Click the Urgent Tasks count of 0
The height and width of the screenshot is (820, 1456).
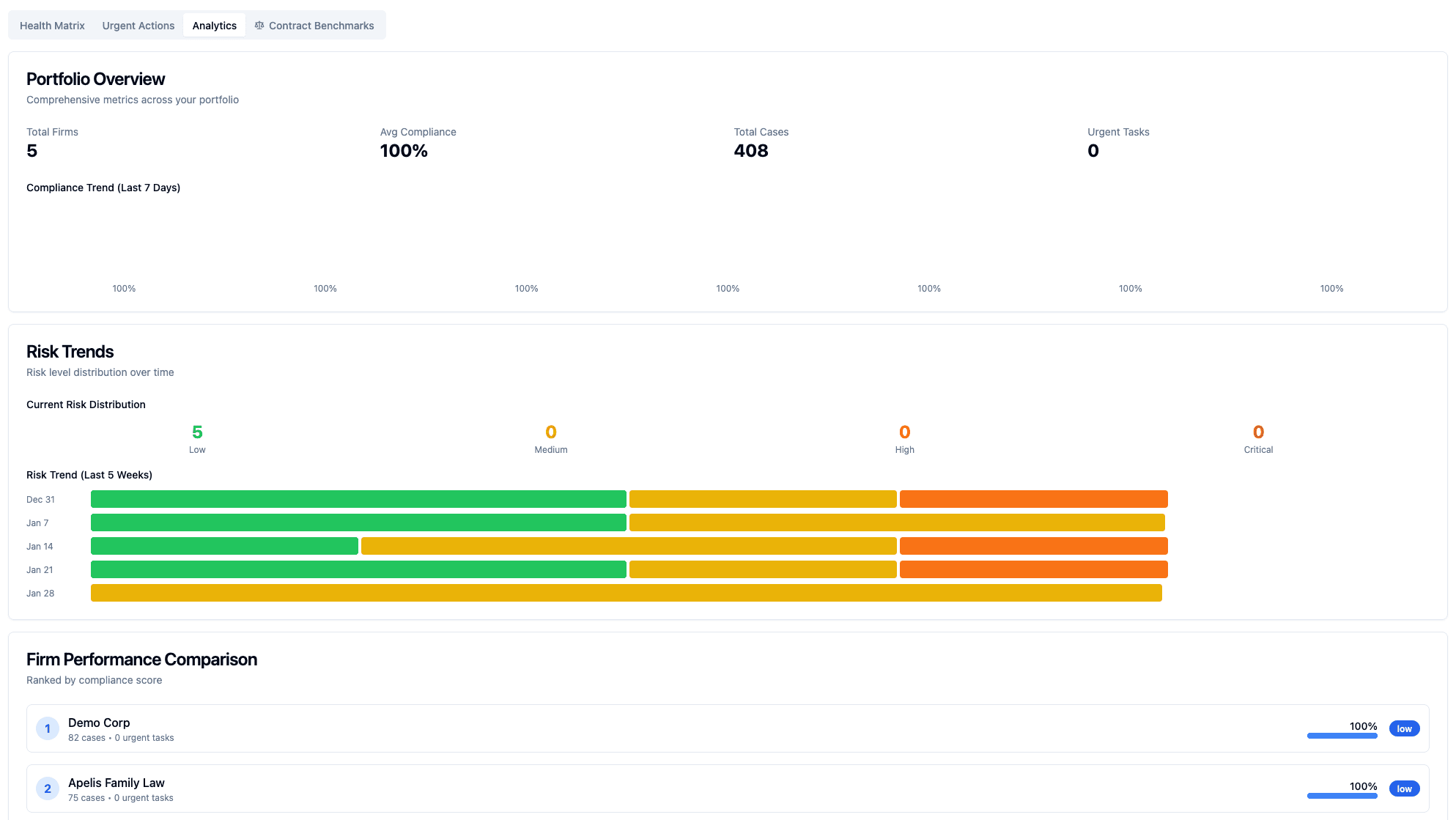pos(1093,150)
